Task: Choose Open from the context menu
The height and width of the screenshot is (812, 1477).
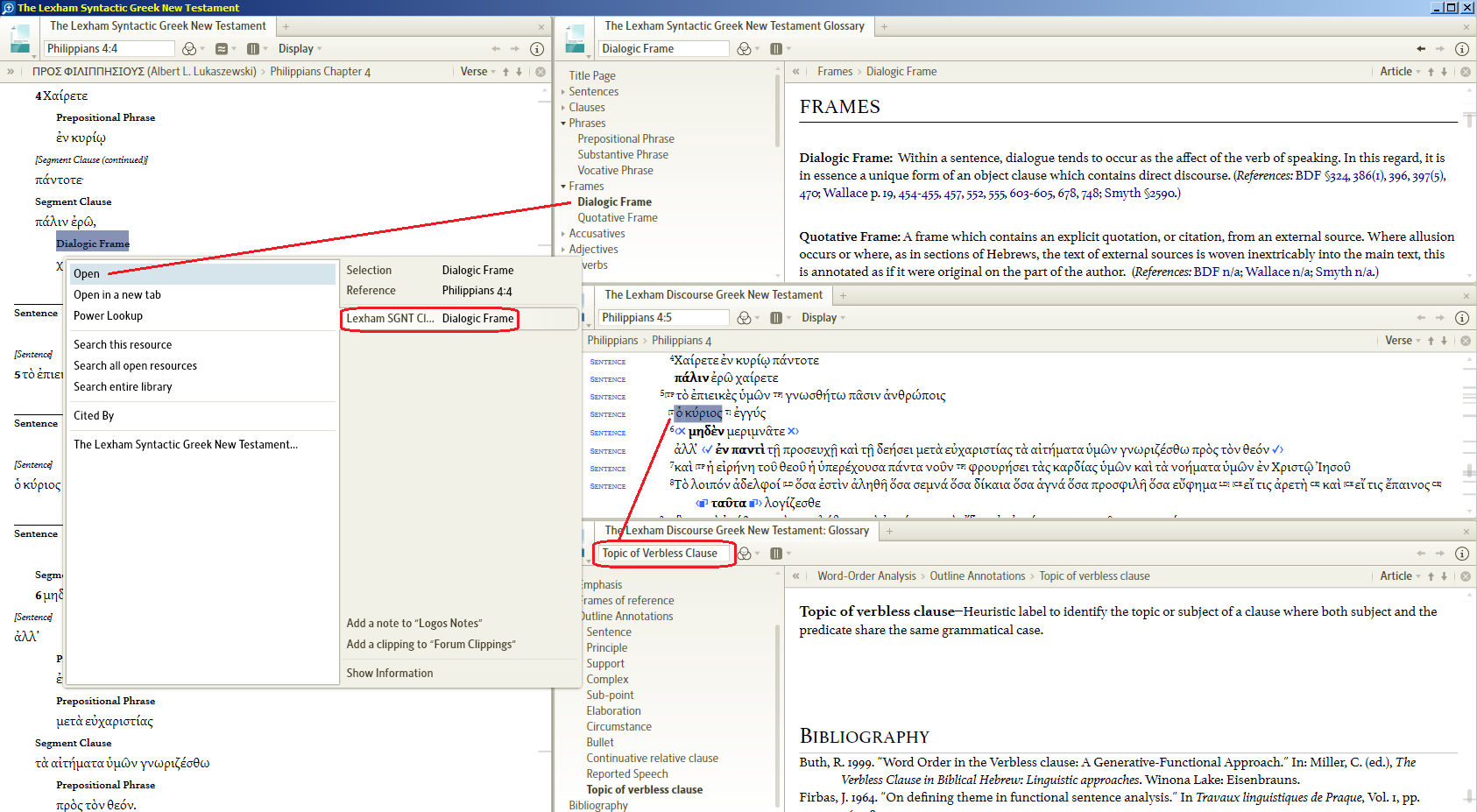Action: coord(201,274)
